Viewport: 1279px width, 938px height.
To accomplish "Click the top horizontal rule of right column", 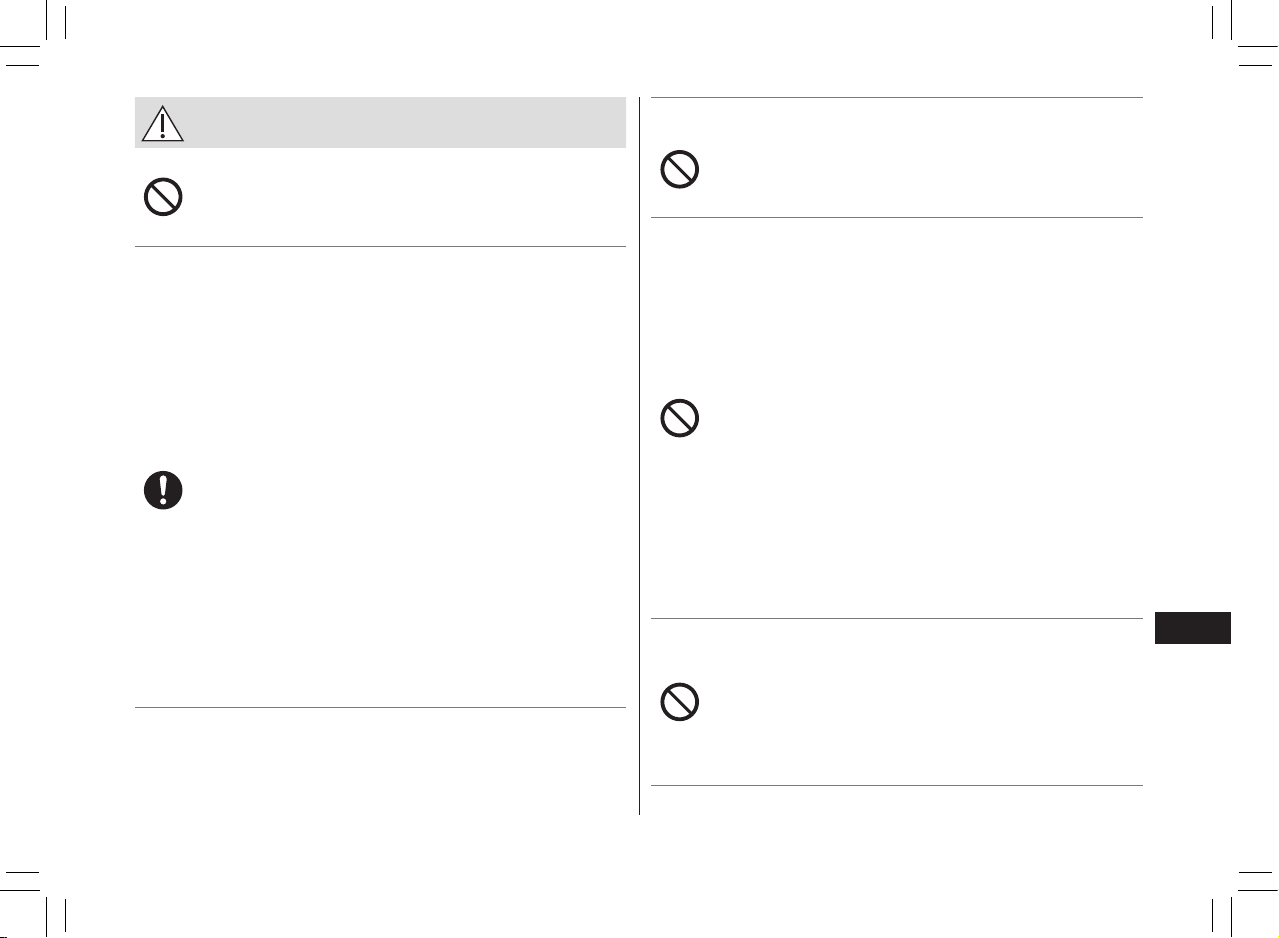I will 897,97.
